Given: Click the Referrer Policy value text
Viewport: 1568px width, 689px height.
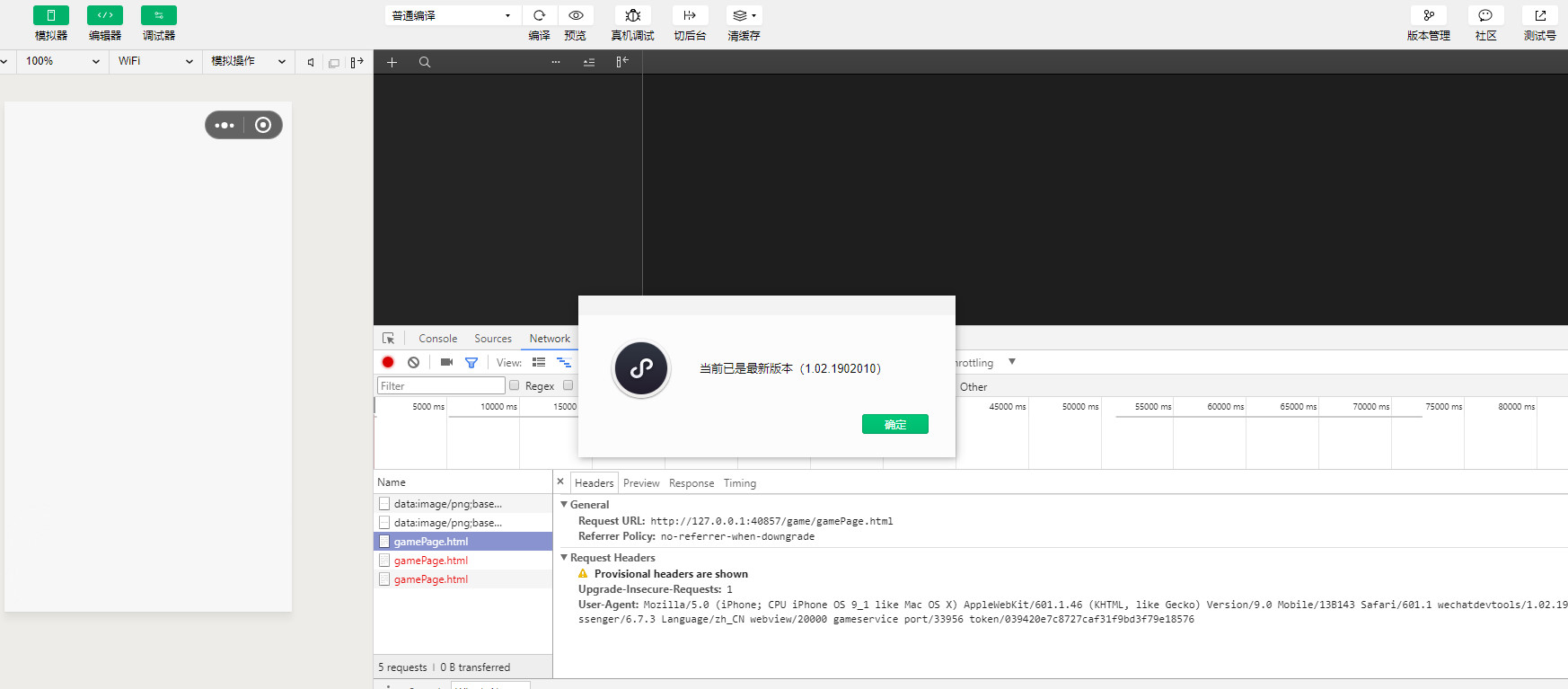Looking at the screenshot, I should click(737, 536).
